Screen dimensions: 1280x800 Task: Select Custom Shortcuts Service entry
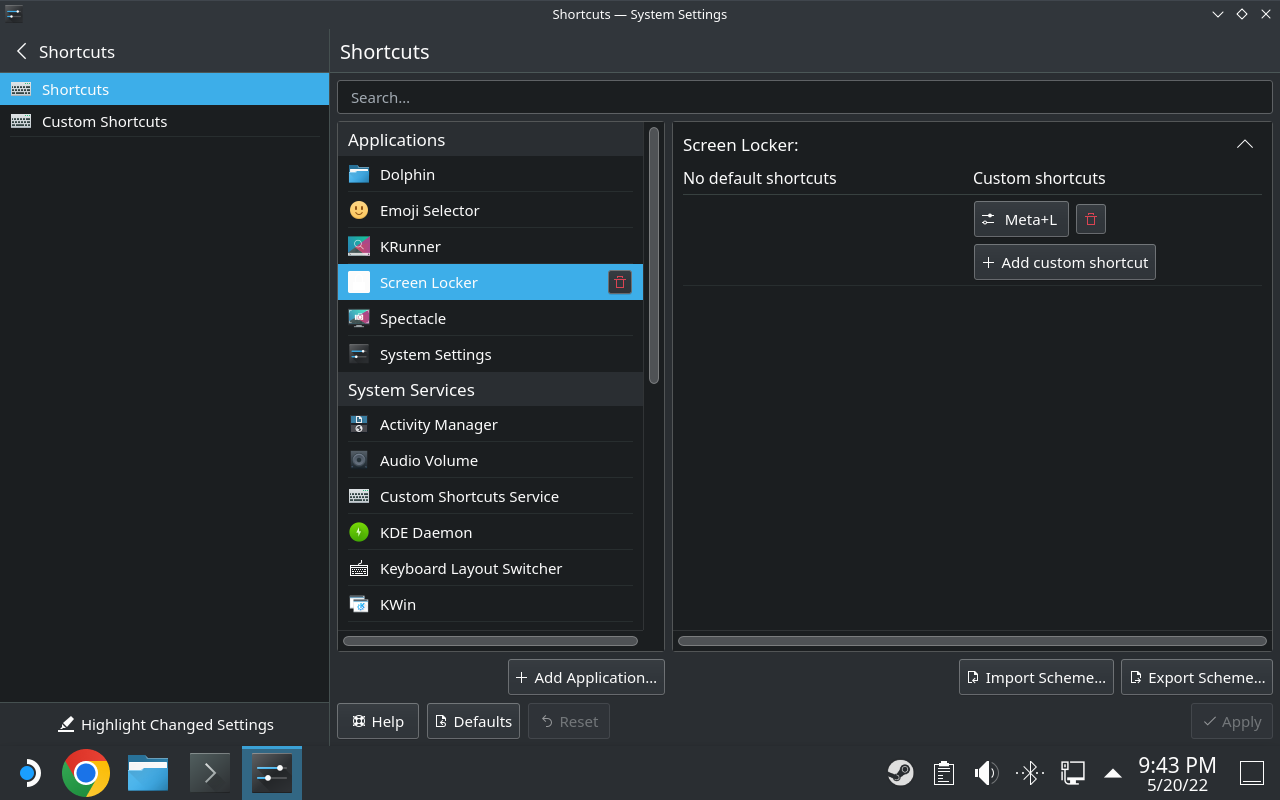pyautogui.click(x=490, y=496)
